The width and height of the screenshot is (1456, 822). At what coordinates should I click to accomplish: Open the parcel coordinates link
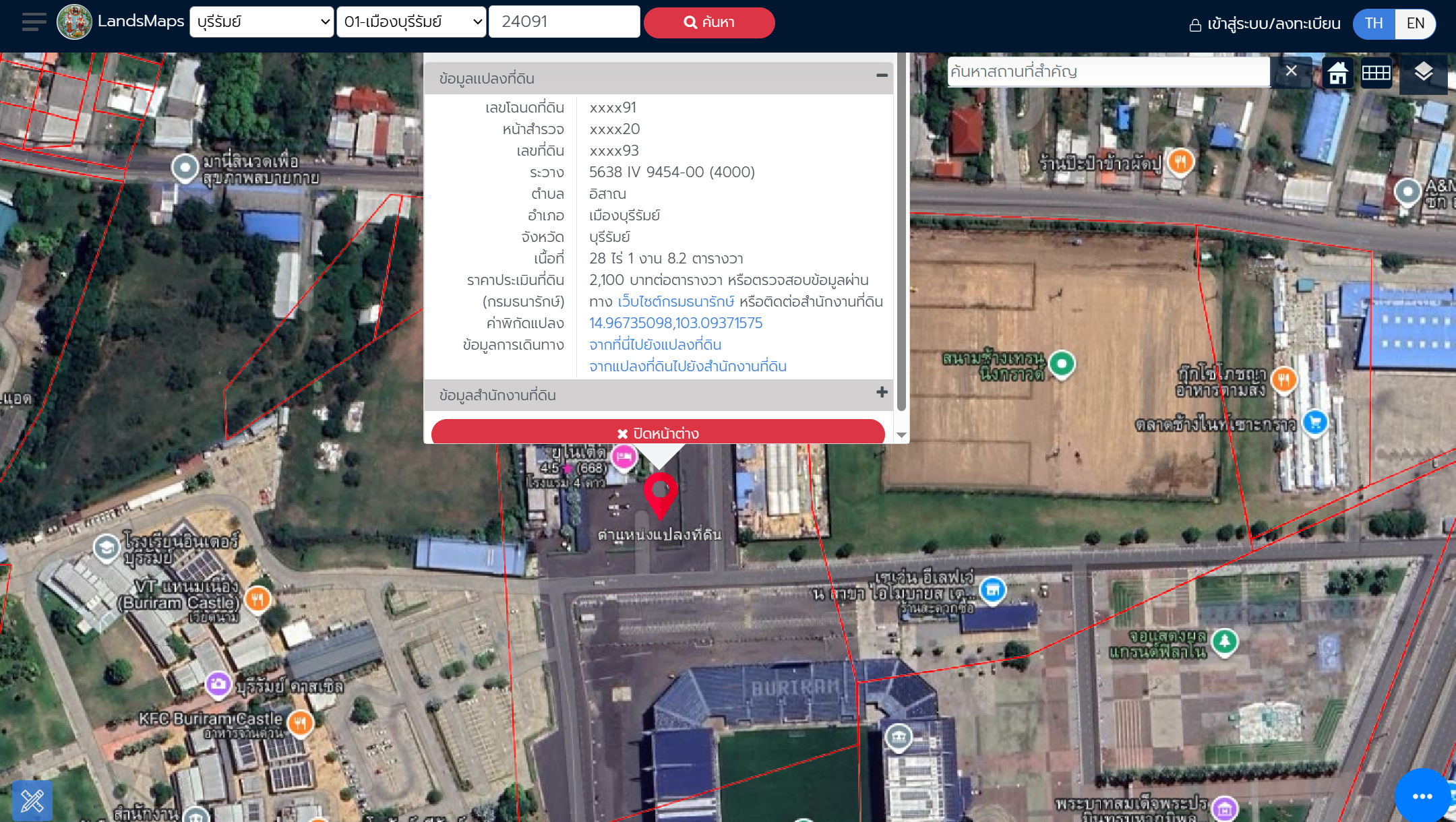[x=675, y=323]
